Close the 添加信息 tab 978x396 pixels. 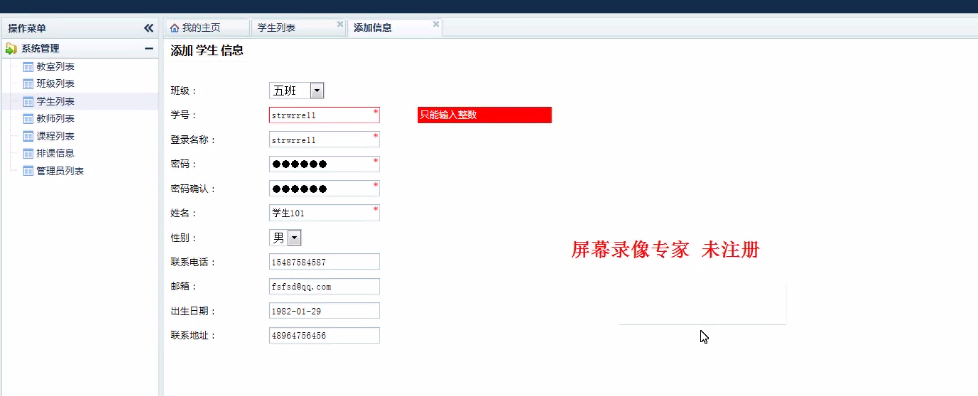(x=436, y=24)
